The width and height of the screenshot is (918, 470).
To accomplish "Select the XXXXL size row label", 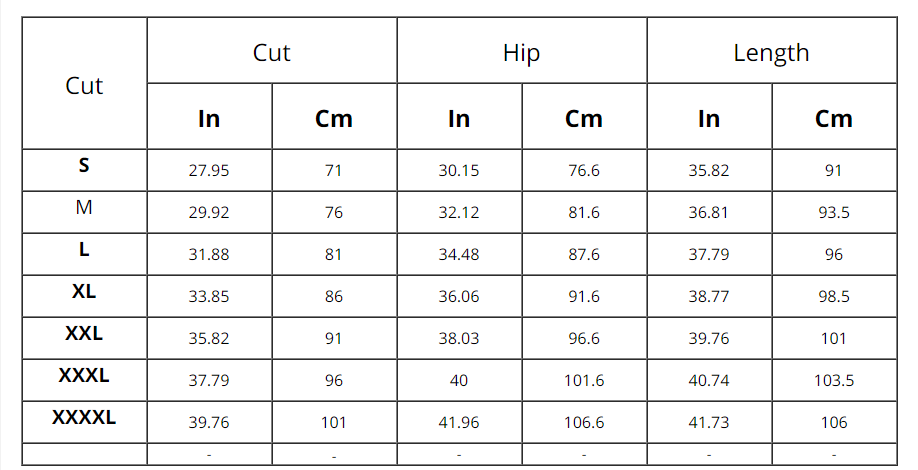I will [x=84, y=418].
